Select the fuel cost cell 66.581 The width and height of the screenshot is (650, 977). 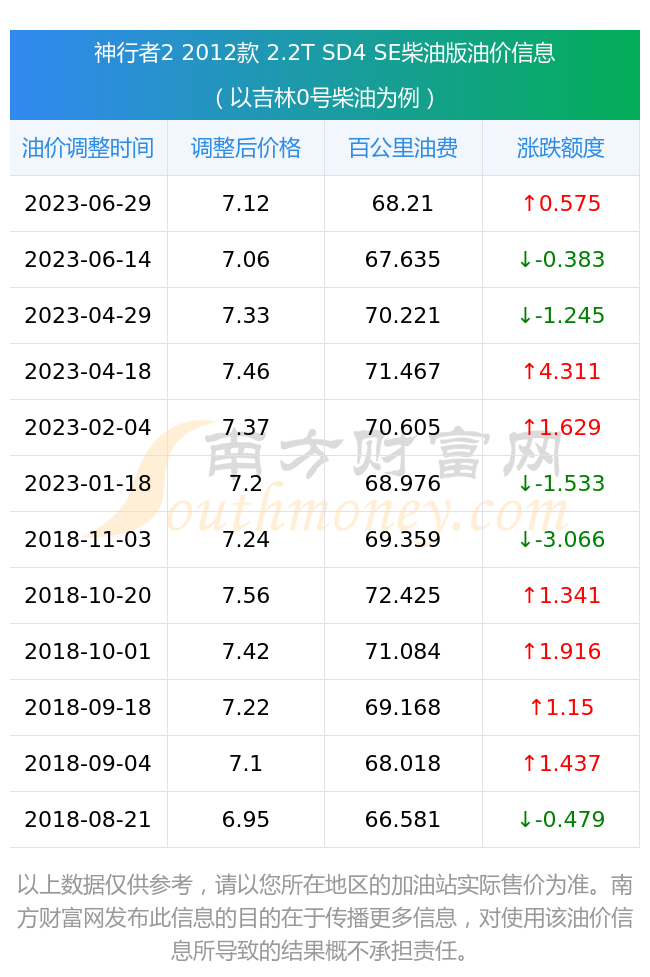[x=403, y=820]
